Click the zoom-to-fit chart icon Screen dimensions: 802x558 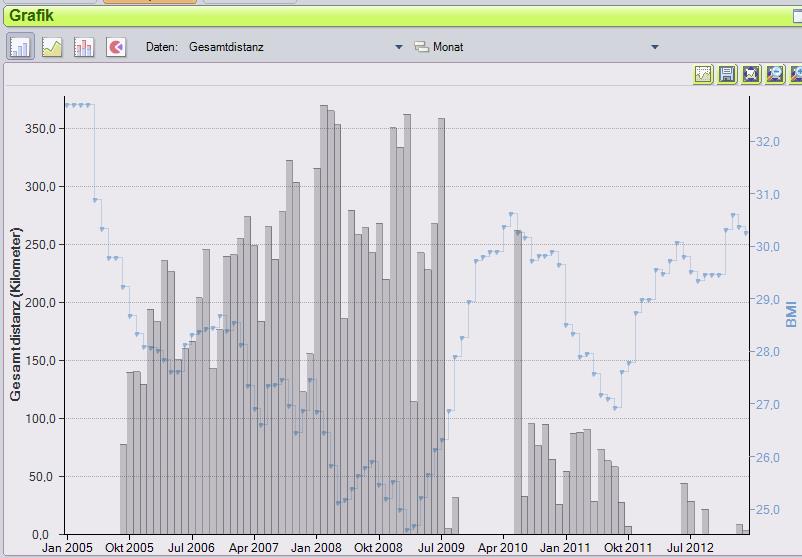click(x=750, y=74)
